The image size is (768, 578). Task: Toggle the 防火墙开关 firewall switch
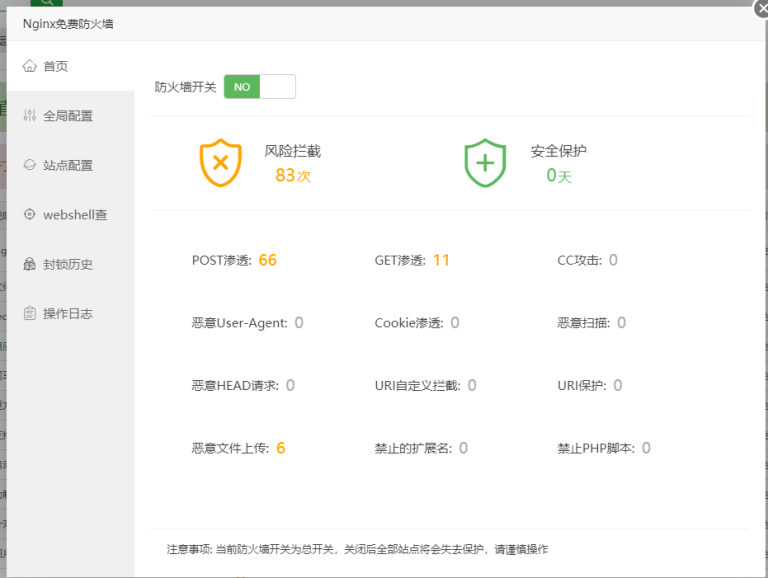260,87
